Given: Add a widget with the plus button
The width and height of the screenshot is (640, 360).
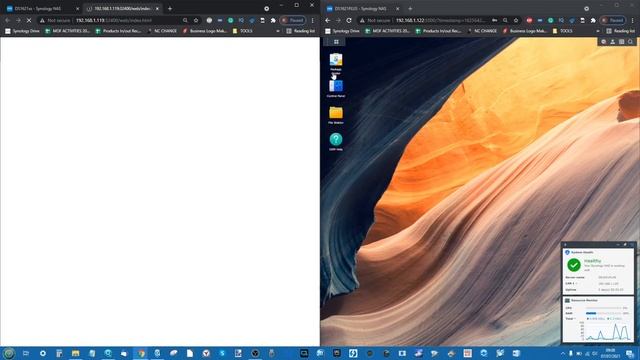Looking at the screenshot, I should (565, 244).
